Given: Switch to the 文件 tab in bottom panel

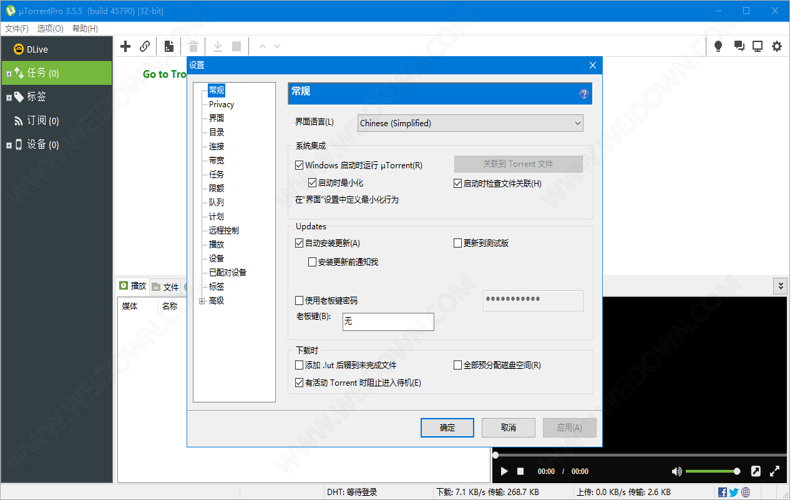Looking at the screenshot, I should 165,287.
